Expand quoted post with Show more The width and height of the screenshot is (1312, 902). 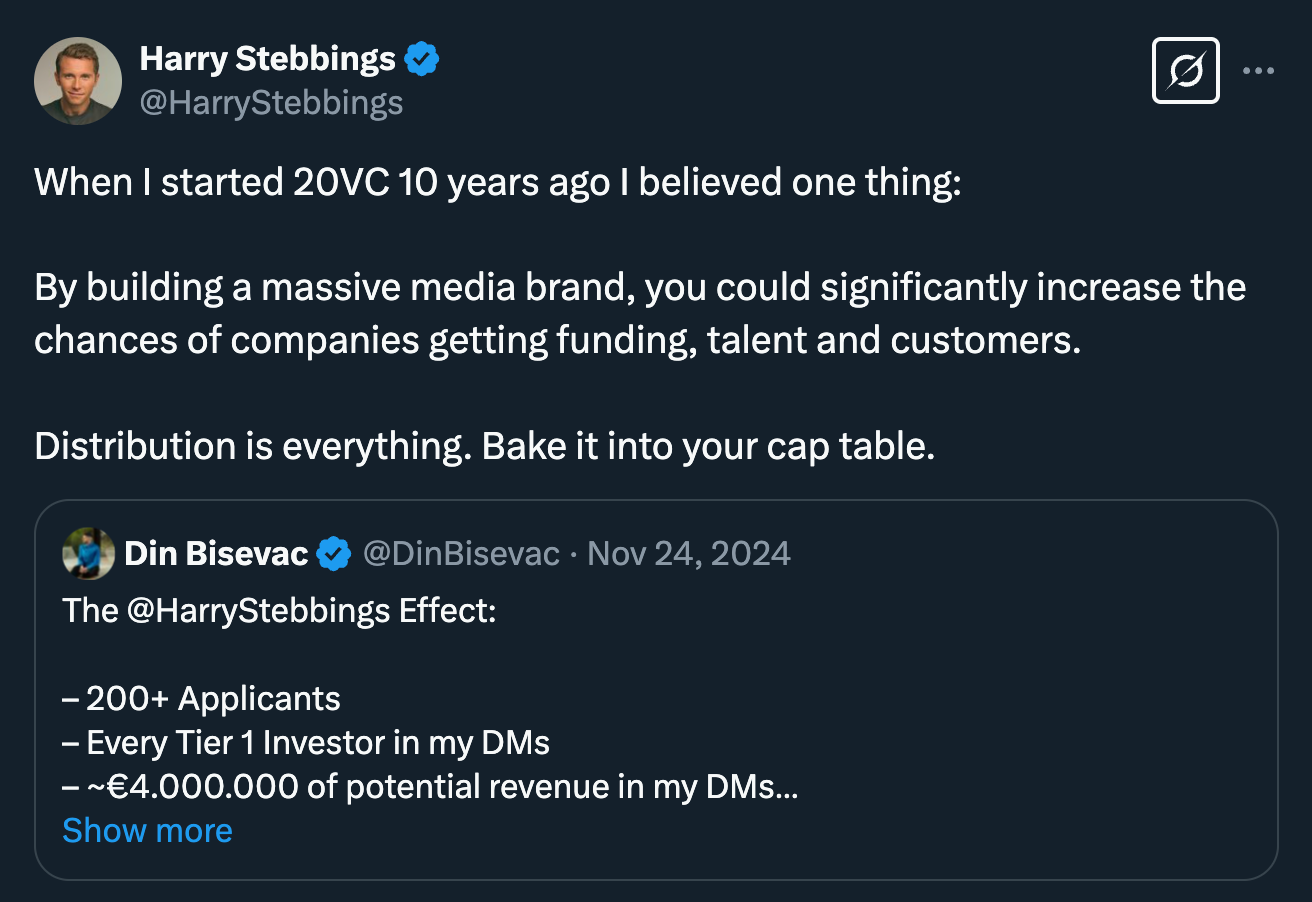click(147, 830)
